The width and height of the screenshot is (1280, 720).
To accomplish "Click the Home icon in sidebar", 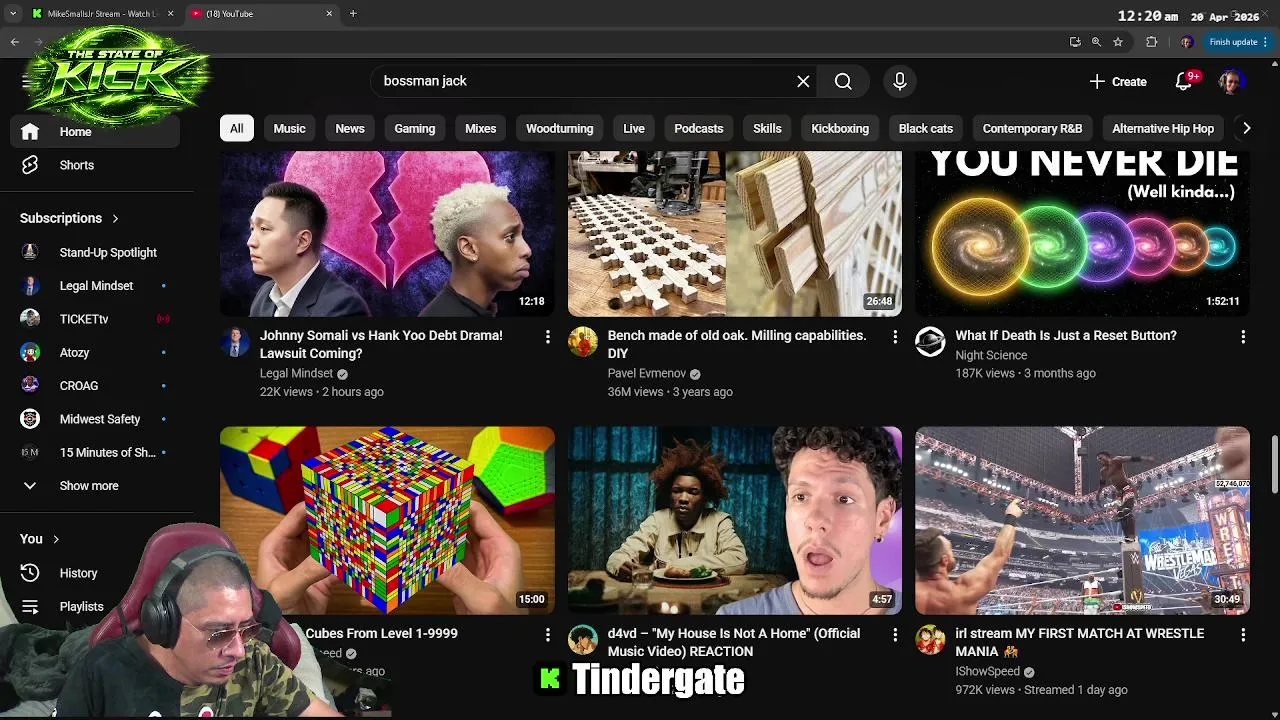I will click(x=30, y=132).
